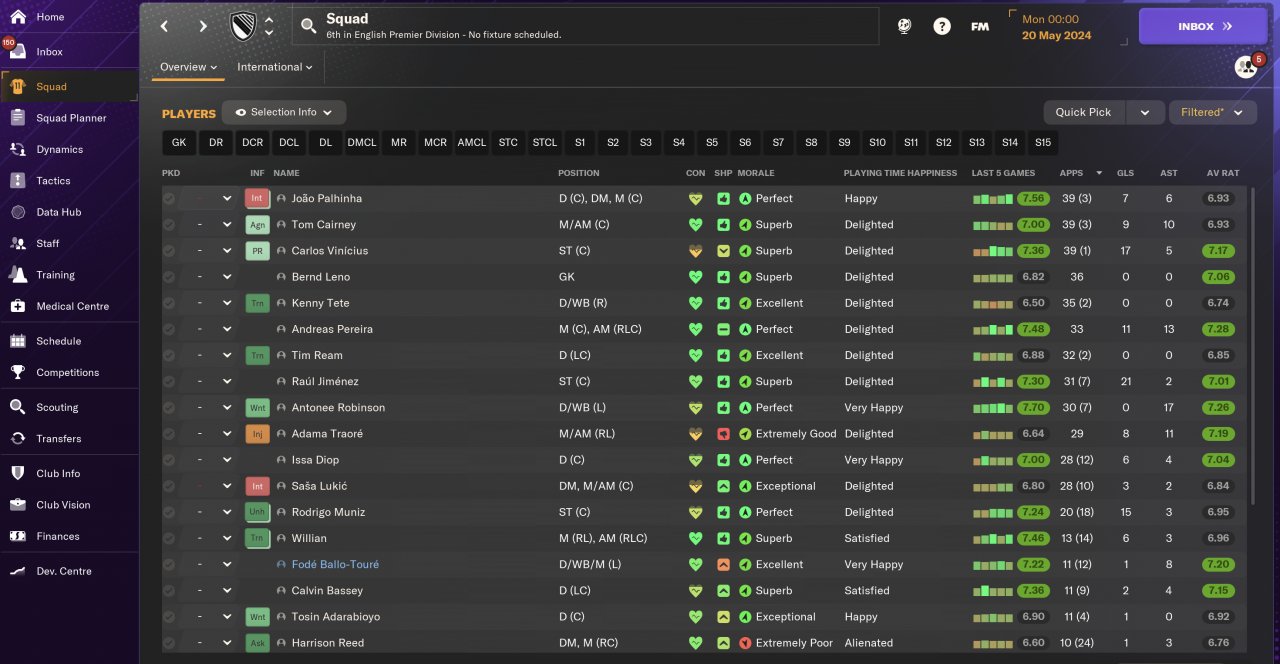Toggle pick checkbox for João Palhinha

click(x=169, y=199)
